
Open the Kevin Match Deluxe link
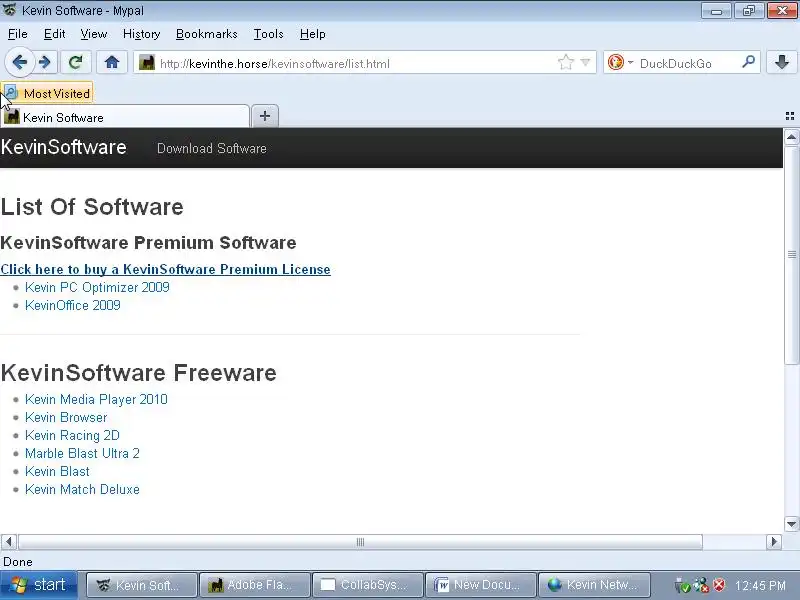tap(82, 489)
